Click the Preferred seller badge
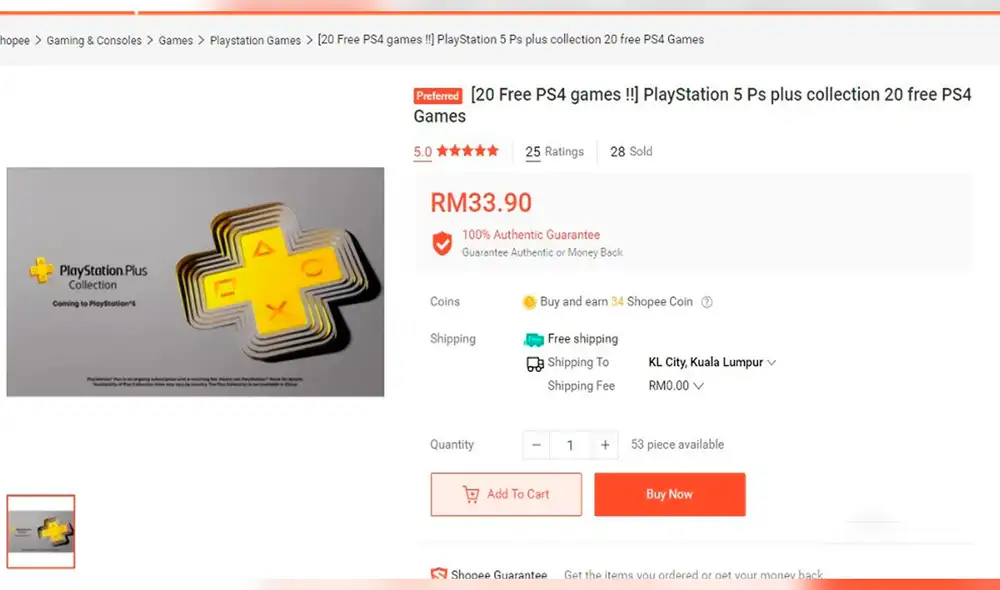Image resolution: width=1000 pixels, height=590 pixels. click(x=437, y=94)
